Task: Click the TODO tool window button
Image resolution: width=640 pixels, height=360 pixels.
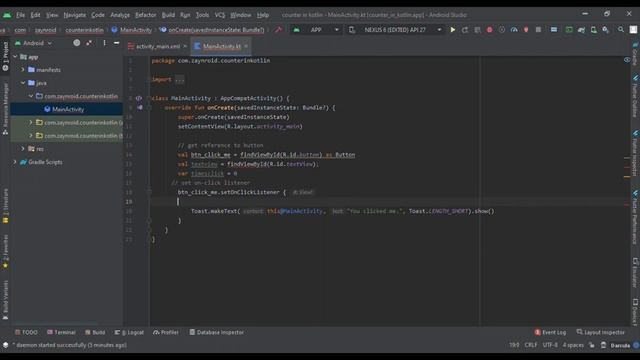Action: [26, 332]
